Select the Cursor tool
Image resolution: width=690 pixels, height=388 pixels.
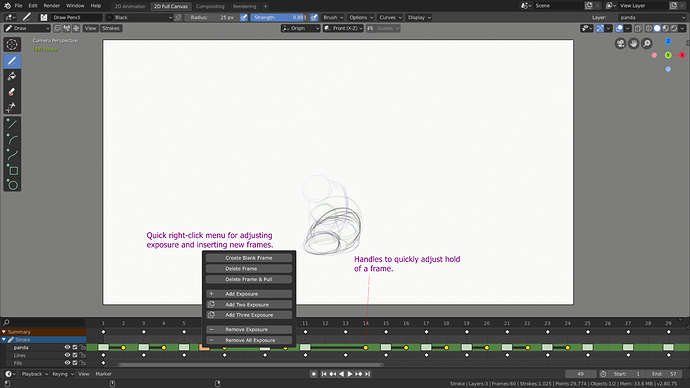pos(12,44)
